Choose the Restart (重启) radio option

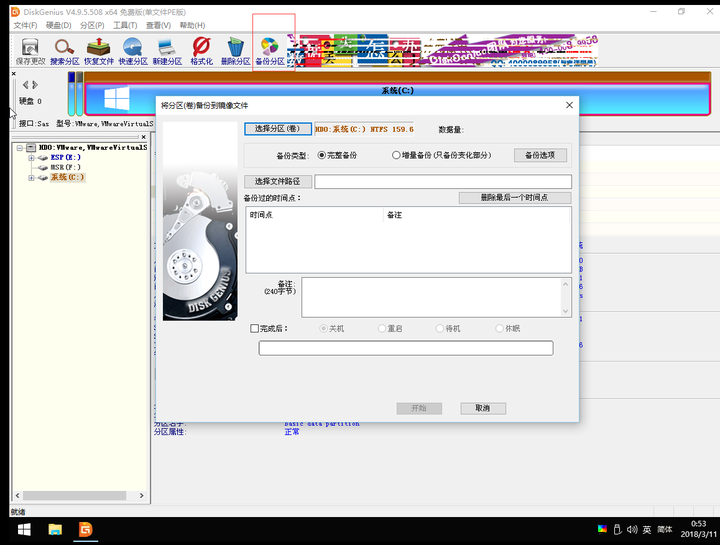[382, 328]
